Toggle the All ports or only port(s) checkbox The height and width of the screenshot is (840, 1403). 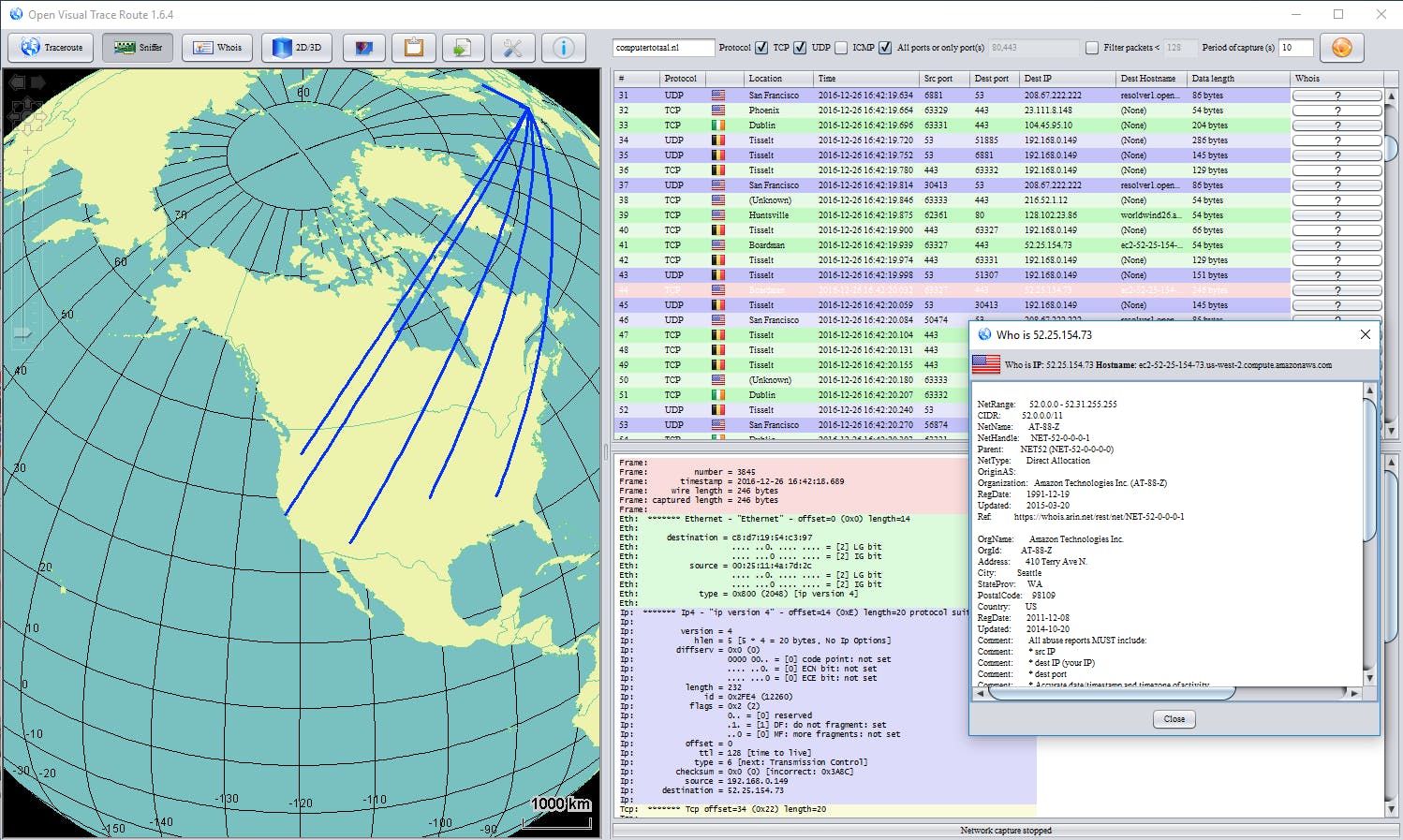coord(885,48)
